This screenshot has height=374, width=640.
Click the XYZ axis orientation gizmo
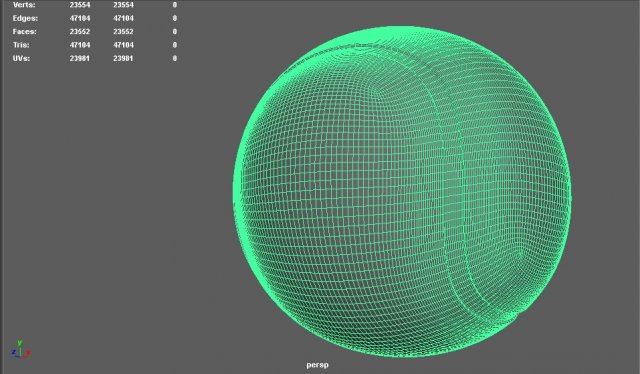coord(20,350)
